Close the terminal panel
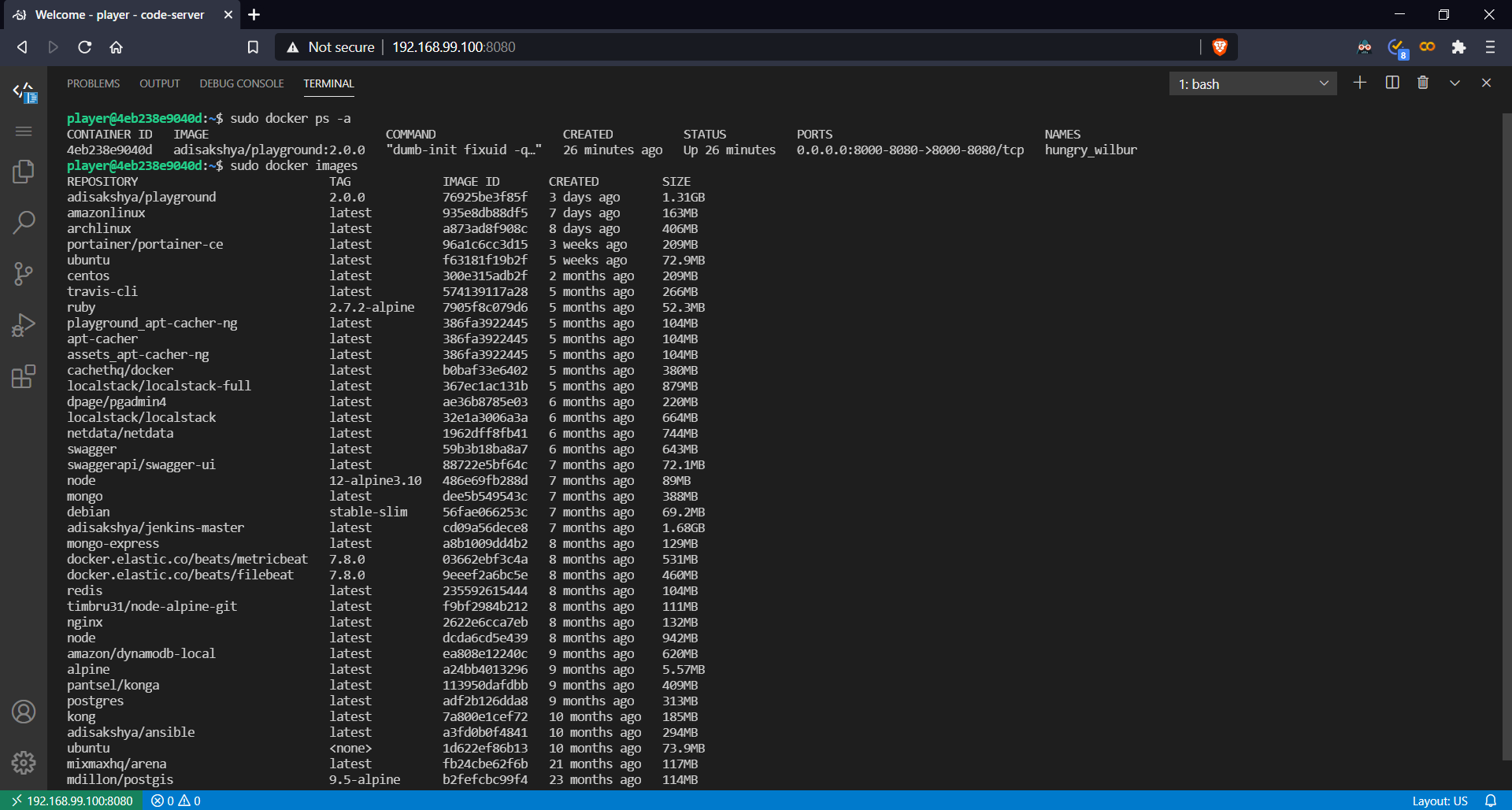 [1486, 83]
